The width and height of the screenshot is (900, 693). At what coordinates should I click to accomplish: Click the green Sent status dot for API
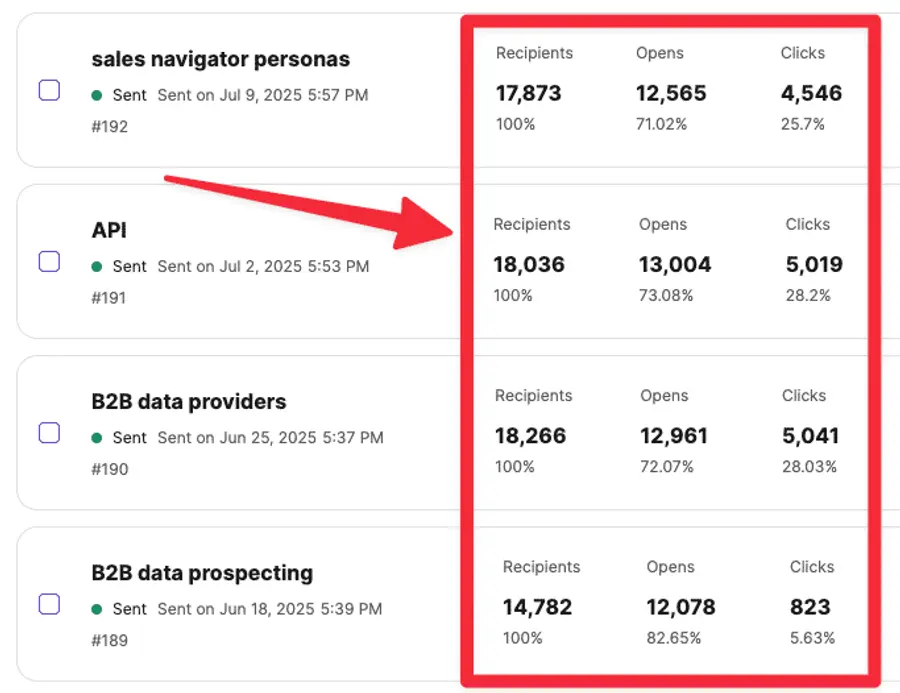pyautogui.click(x=95, y=266)
